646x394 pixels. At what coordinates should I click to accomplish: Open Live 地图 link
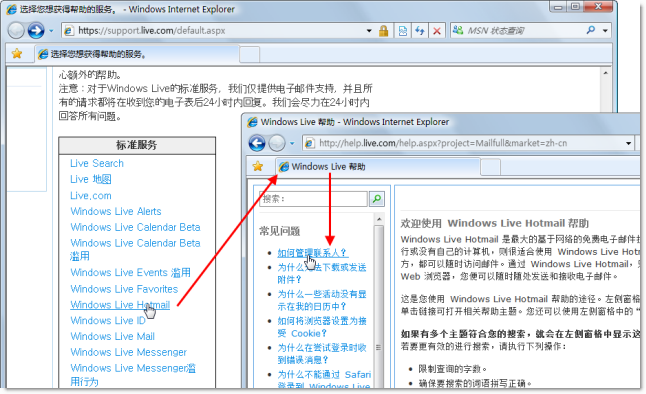(x=91, y=179)
